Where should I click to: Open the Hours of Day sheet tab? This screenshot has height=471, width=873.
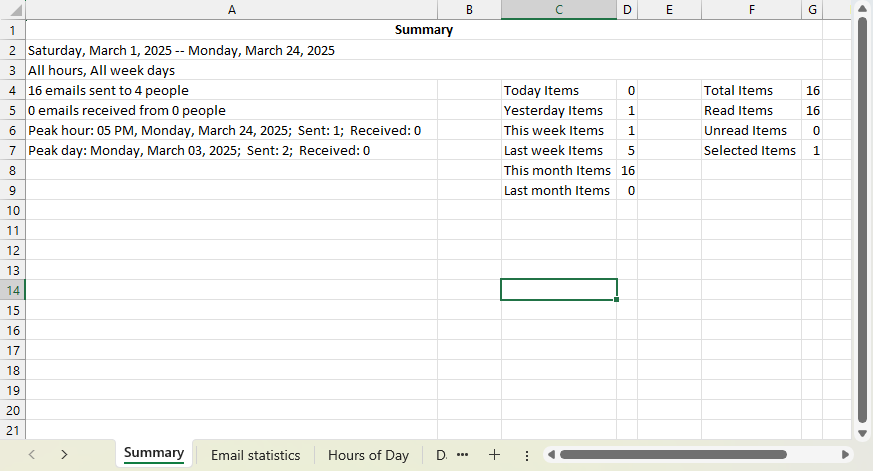[x=368, y=455]
